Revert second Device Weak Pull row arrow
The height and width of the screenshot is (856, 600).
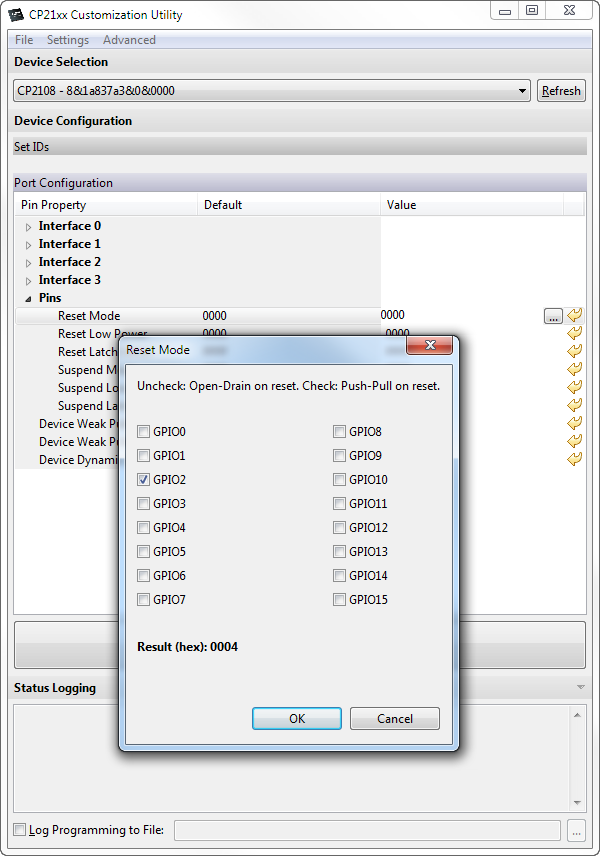(574, 441)
